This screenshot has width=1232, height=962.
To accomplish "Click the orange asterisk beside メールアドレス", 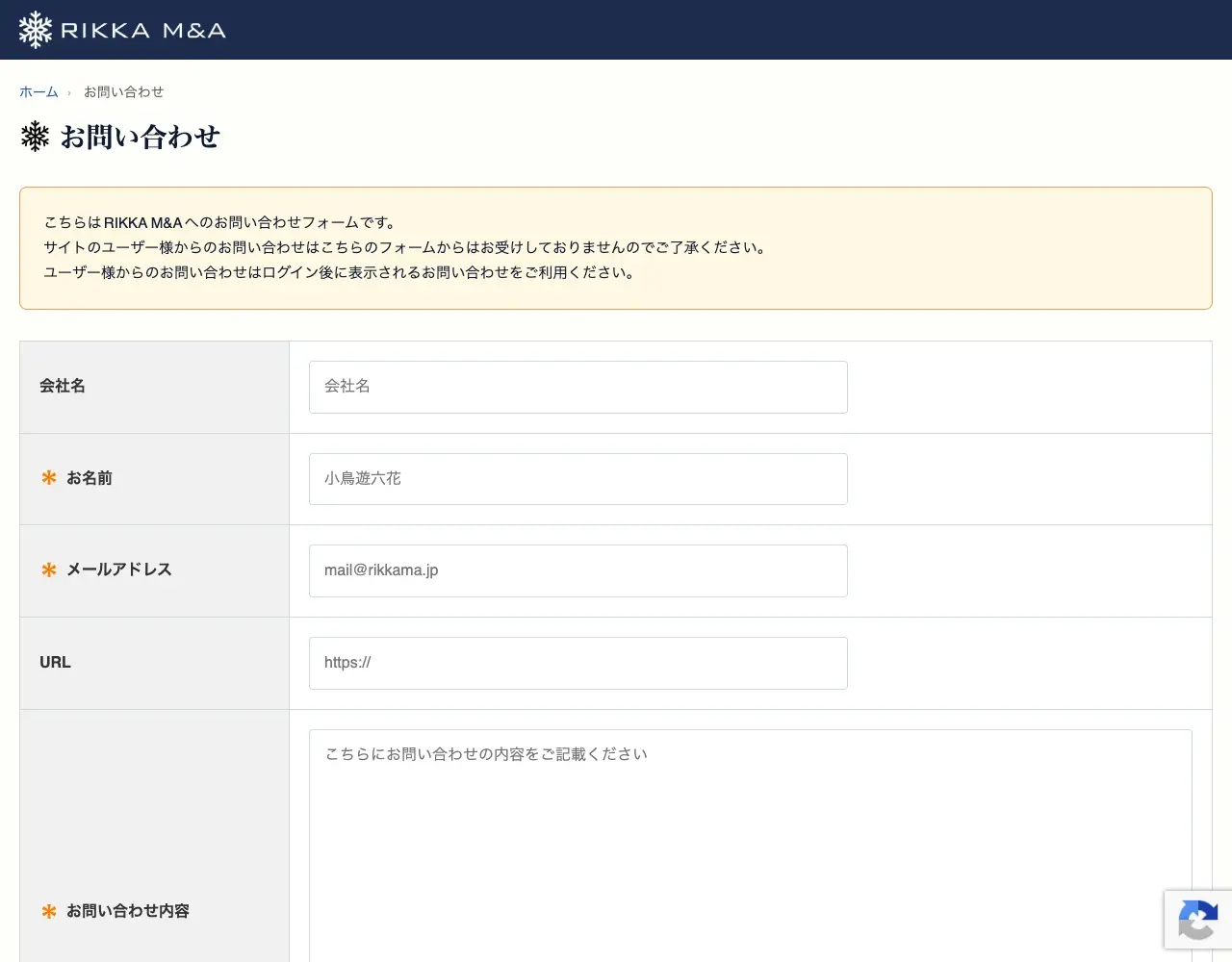I will (49, 570).
